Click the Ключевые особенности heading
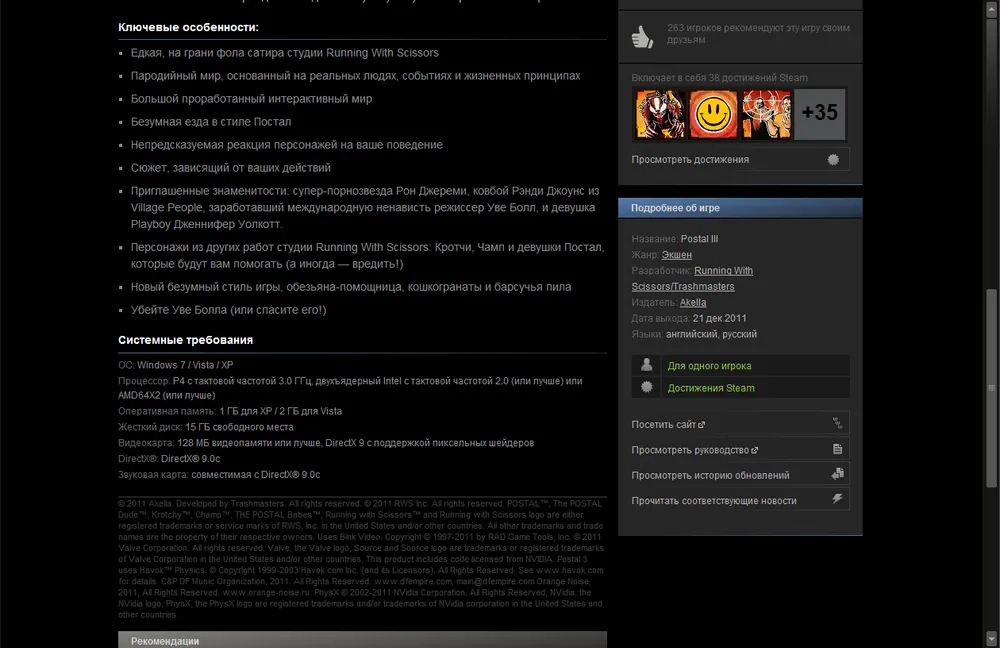 click(x=188, y=27)
